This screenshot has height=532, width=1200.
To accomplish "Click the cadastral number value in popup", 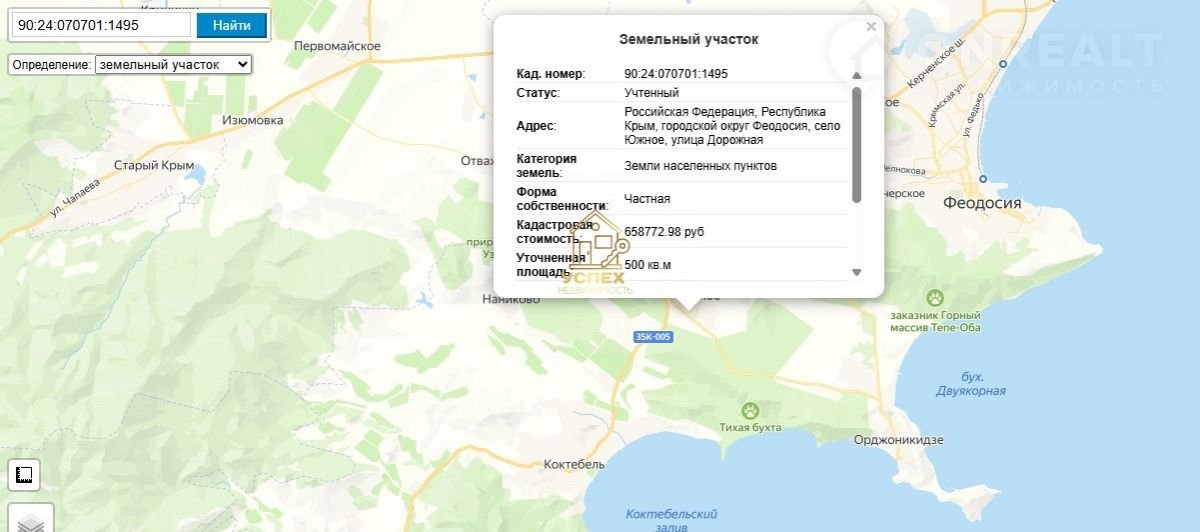I will pyautogui.click(x=676, y=74).
